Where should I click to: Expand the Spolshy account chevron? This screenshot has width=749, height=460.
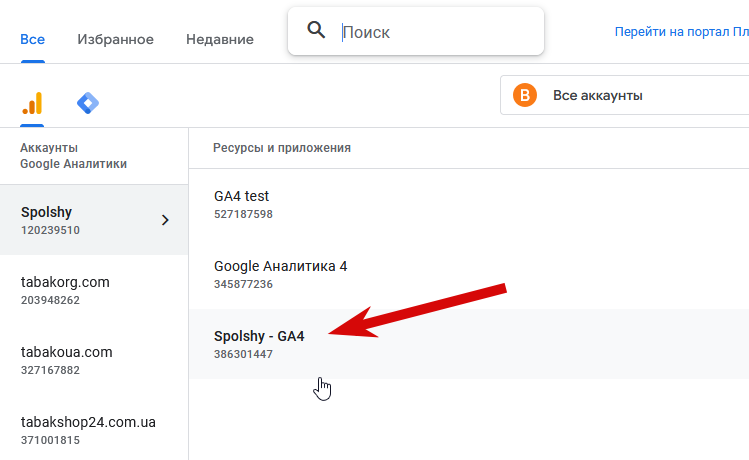[x=165, y=220]
